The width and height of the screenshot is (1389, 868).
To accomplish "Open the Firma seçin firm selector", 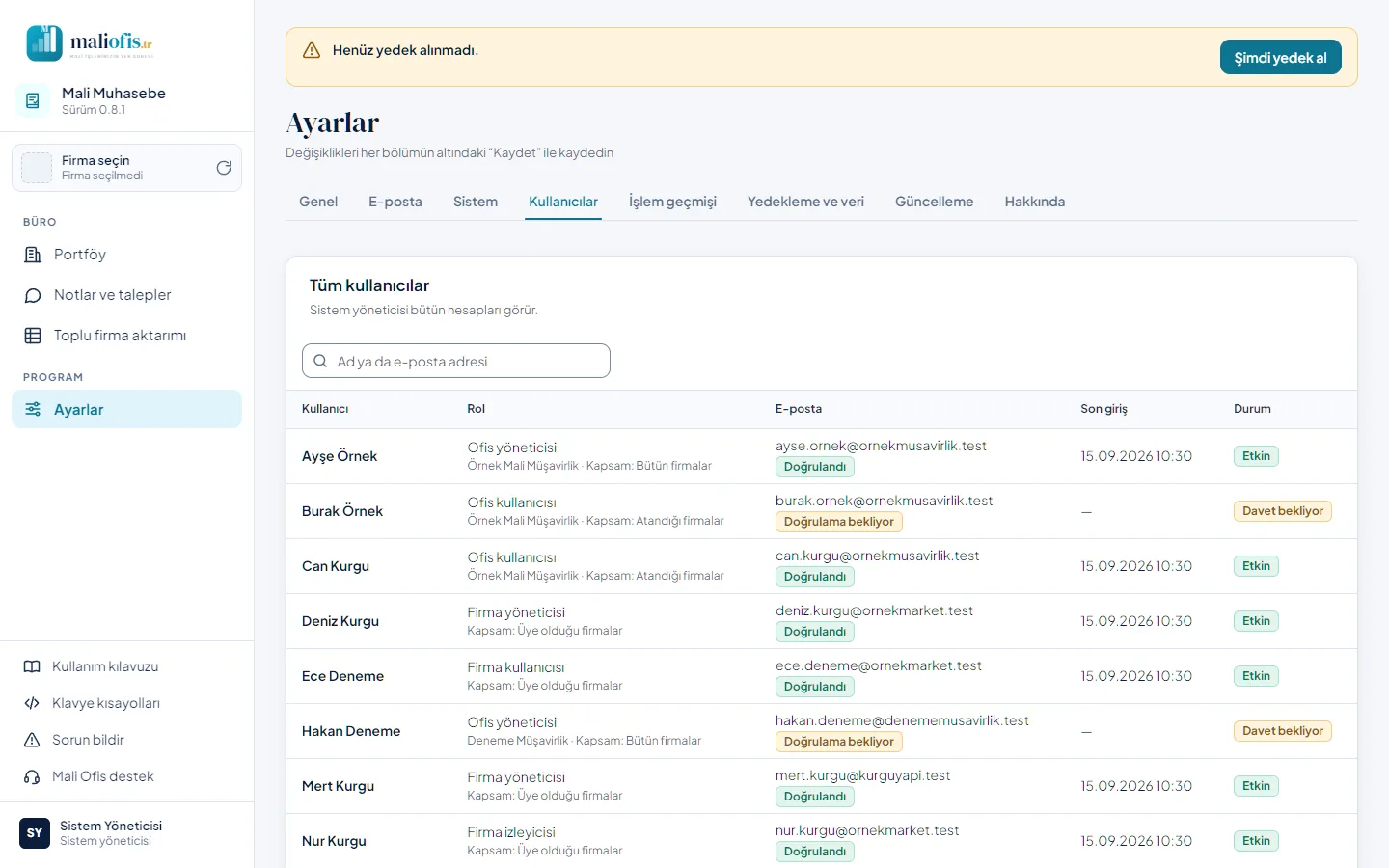I will pyautogui.click(x=126, y=168).
